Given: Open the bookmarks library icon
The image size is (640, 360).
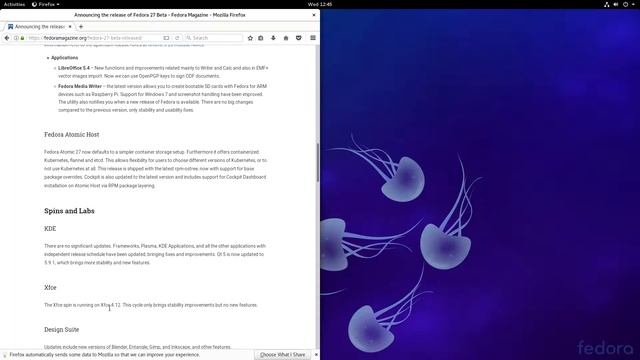Looking at the screenshot, I should coord(261,38).
